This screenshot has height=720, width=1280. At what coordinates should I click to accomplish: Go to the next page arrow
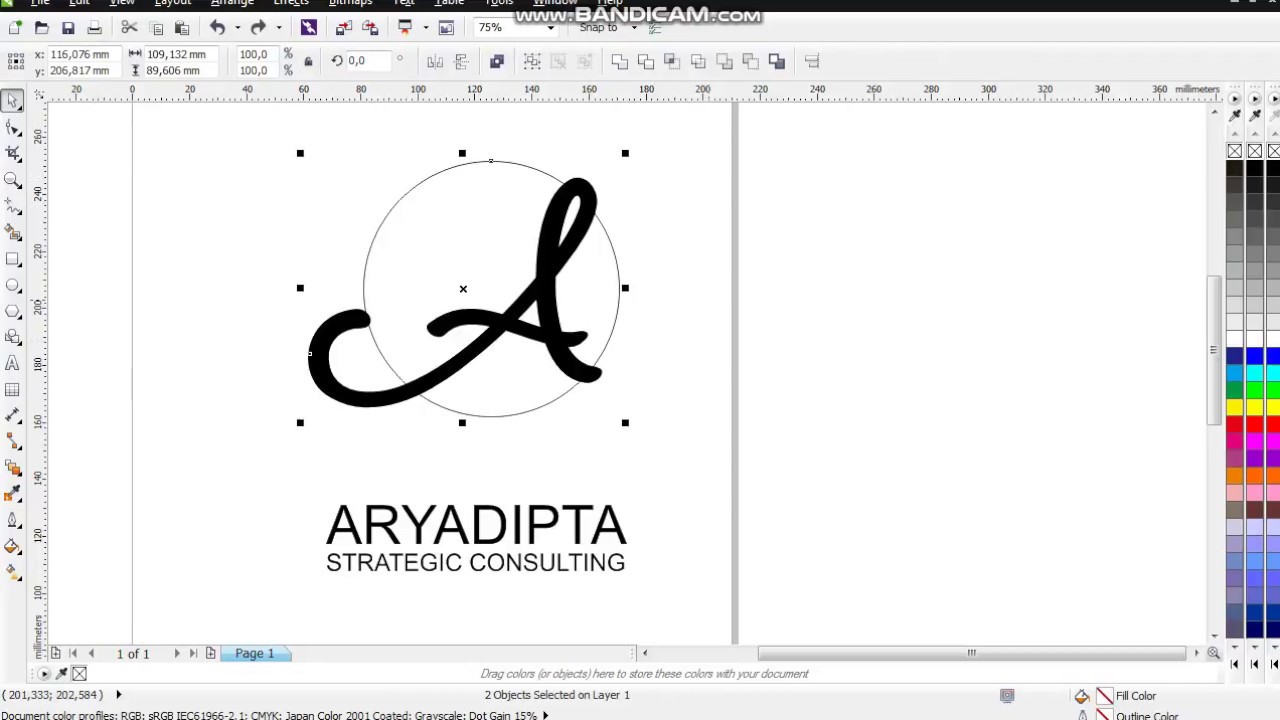point(177,653)
